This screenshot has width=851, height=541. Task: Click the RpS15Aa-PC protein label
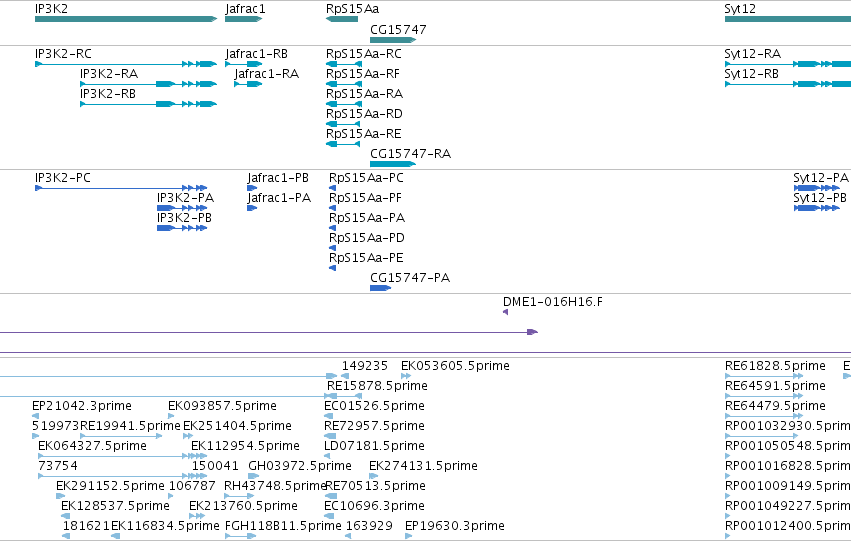pyautogui.click(x=366, y=178)
